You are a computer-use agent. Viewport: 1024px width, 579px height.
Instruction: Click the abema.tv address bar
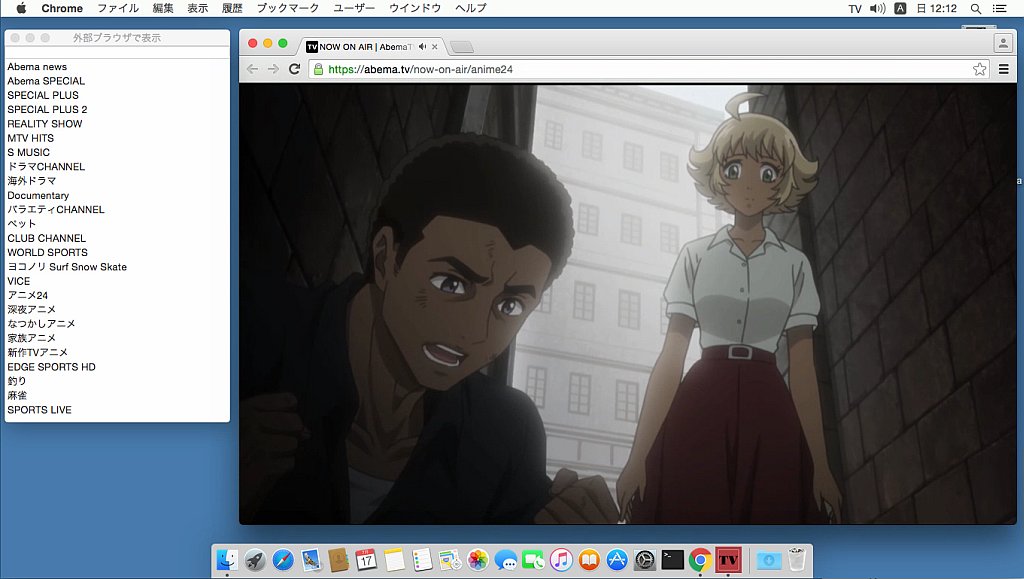(647, 69)
